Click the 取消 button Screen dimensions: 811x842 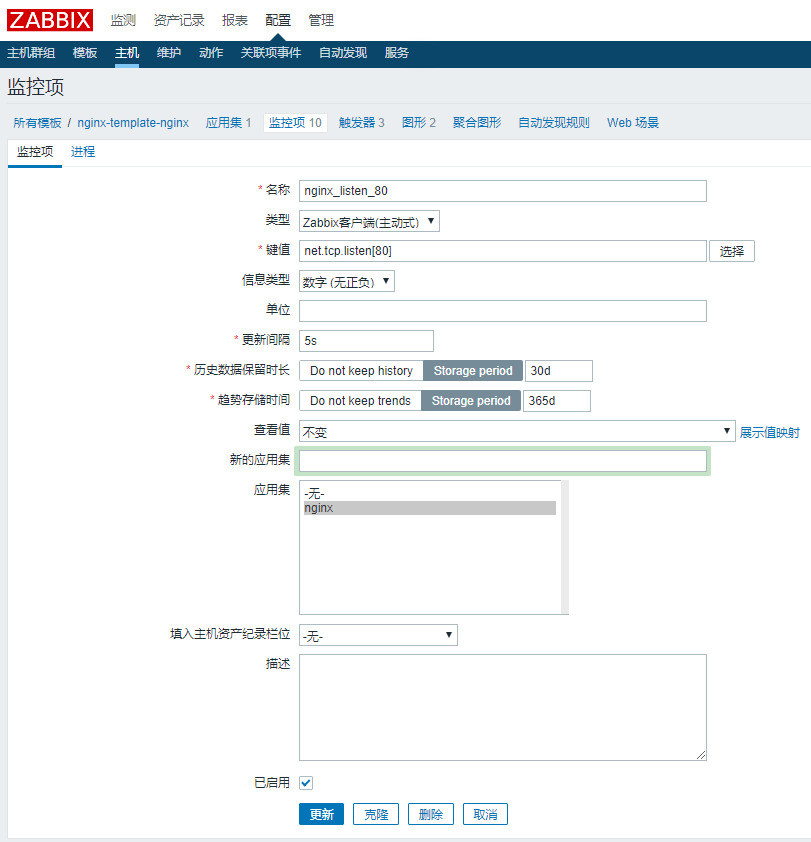coord(485,814)
